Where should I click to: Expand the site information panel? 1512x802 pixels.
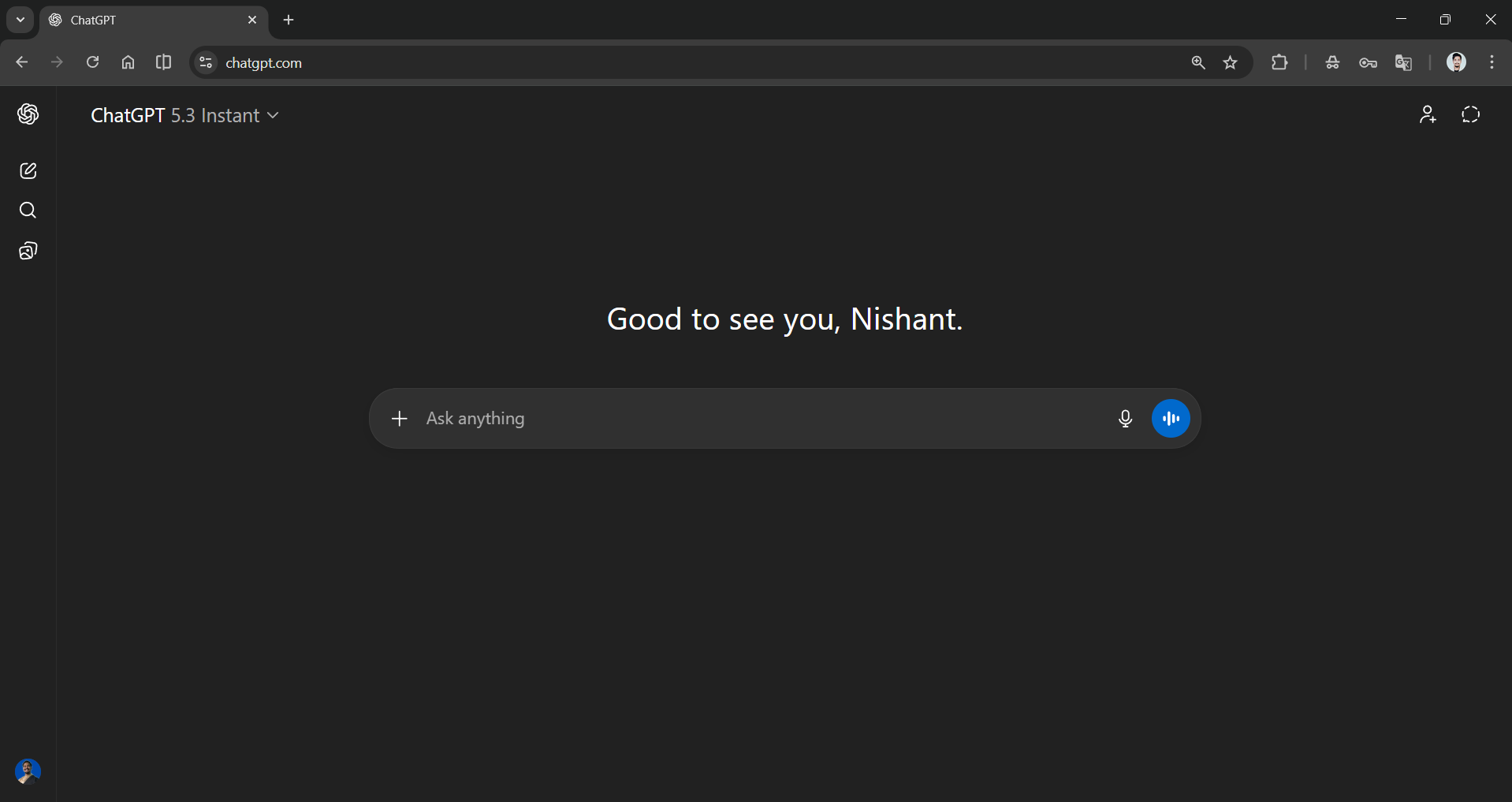tap(204, 62)
